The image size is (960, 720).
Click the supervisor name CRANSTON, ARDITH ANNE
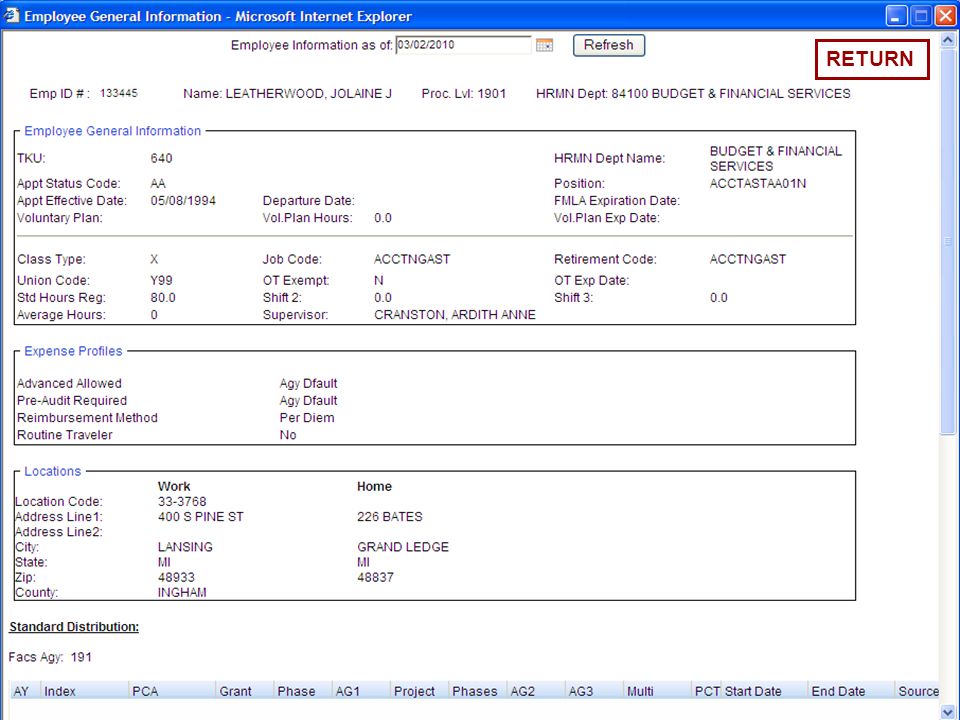(x=455, y=315)
